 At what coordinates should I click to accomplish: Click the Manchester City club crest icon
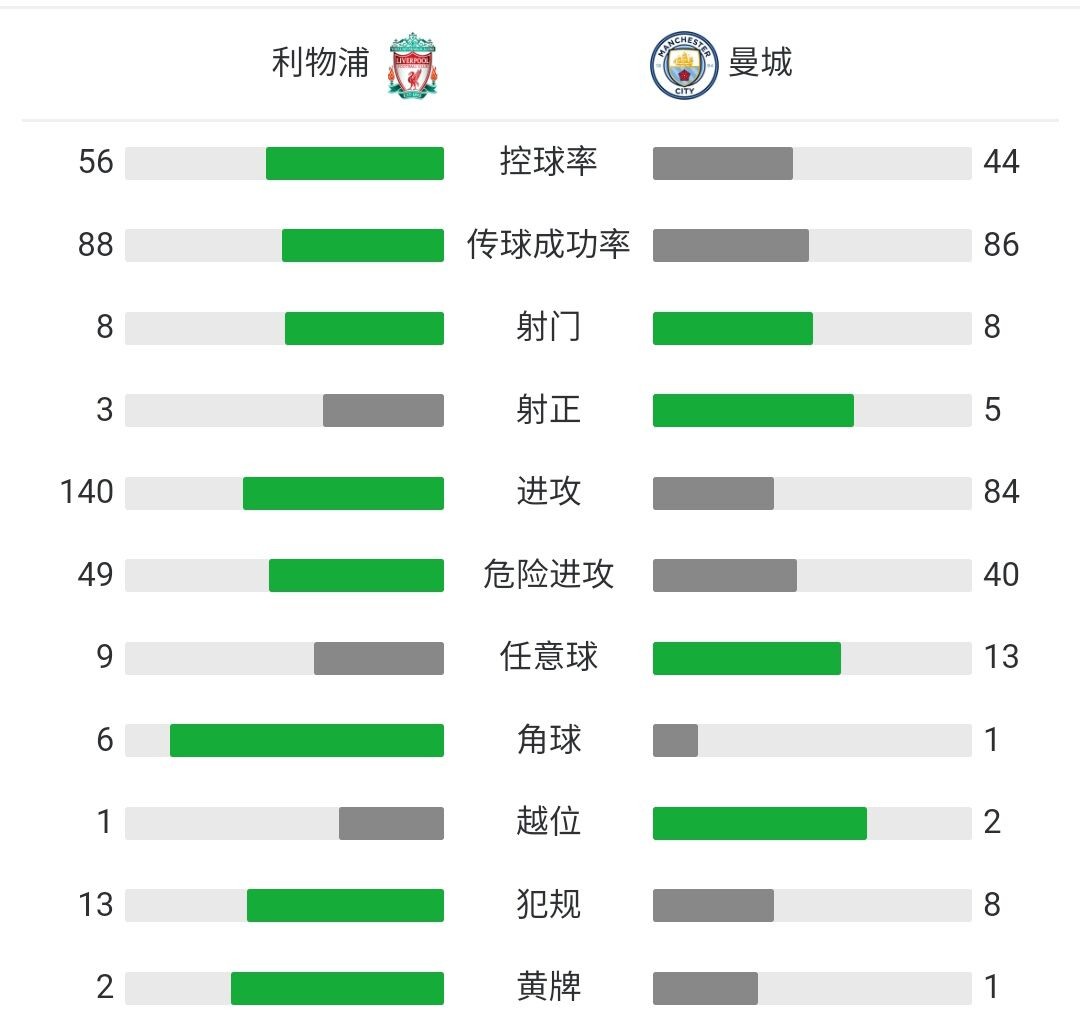(684, 65)
